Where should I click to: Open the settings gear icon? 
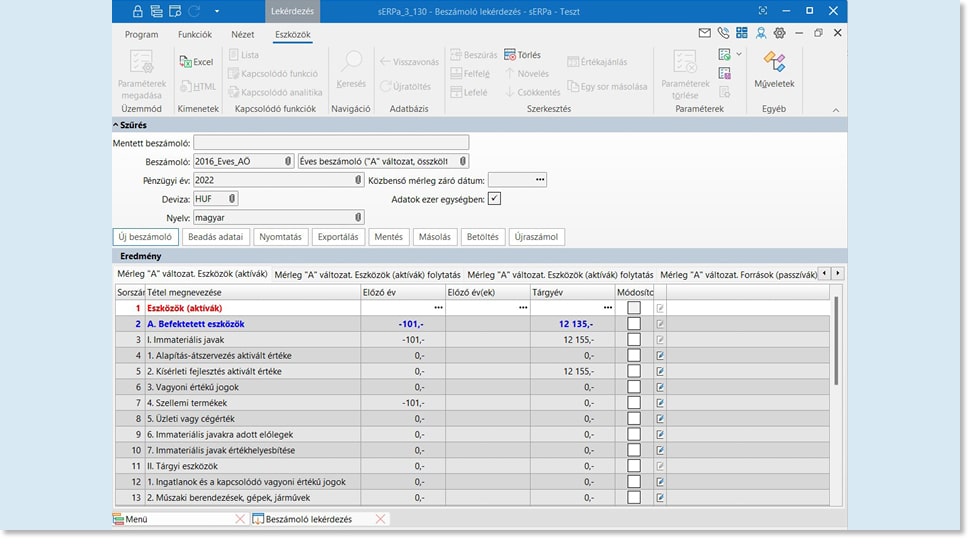coord(780,34)
